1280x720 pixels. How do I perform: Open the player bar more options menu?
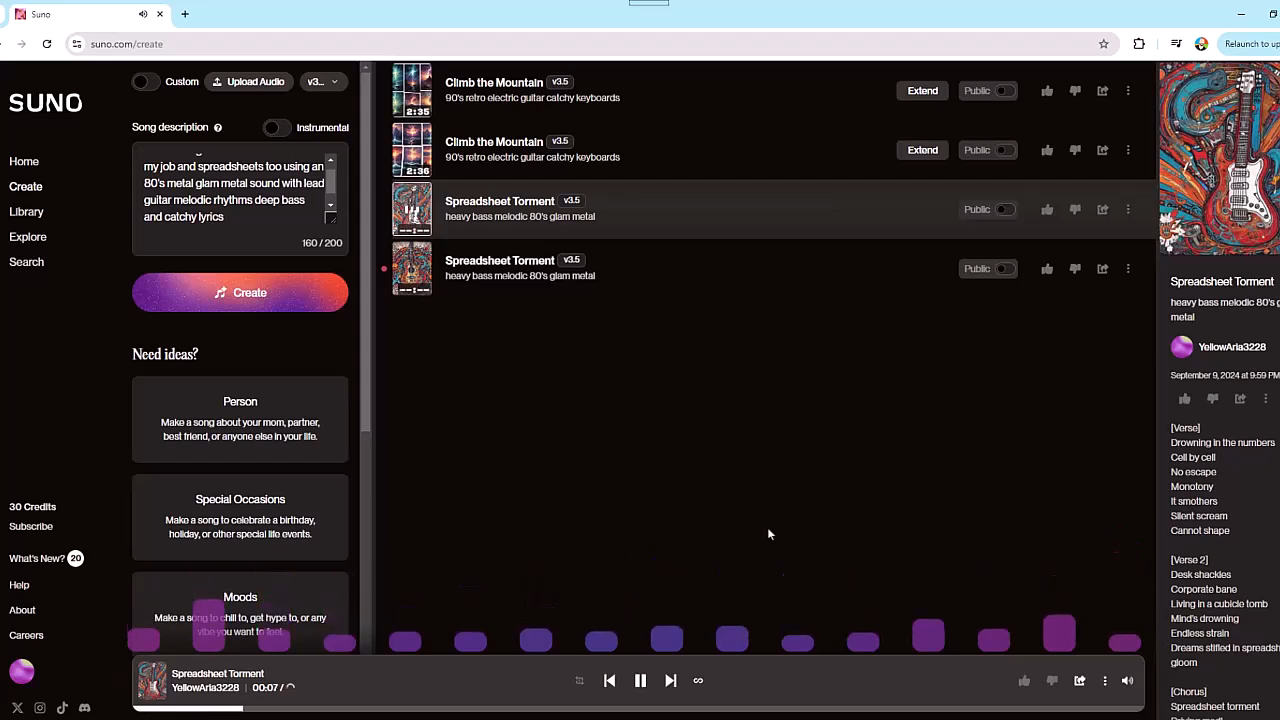(x=1105, y=681)
